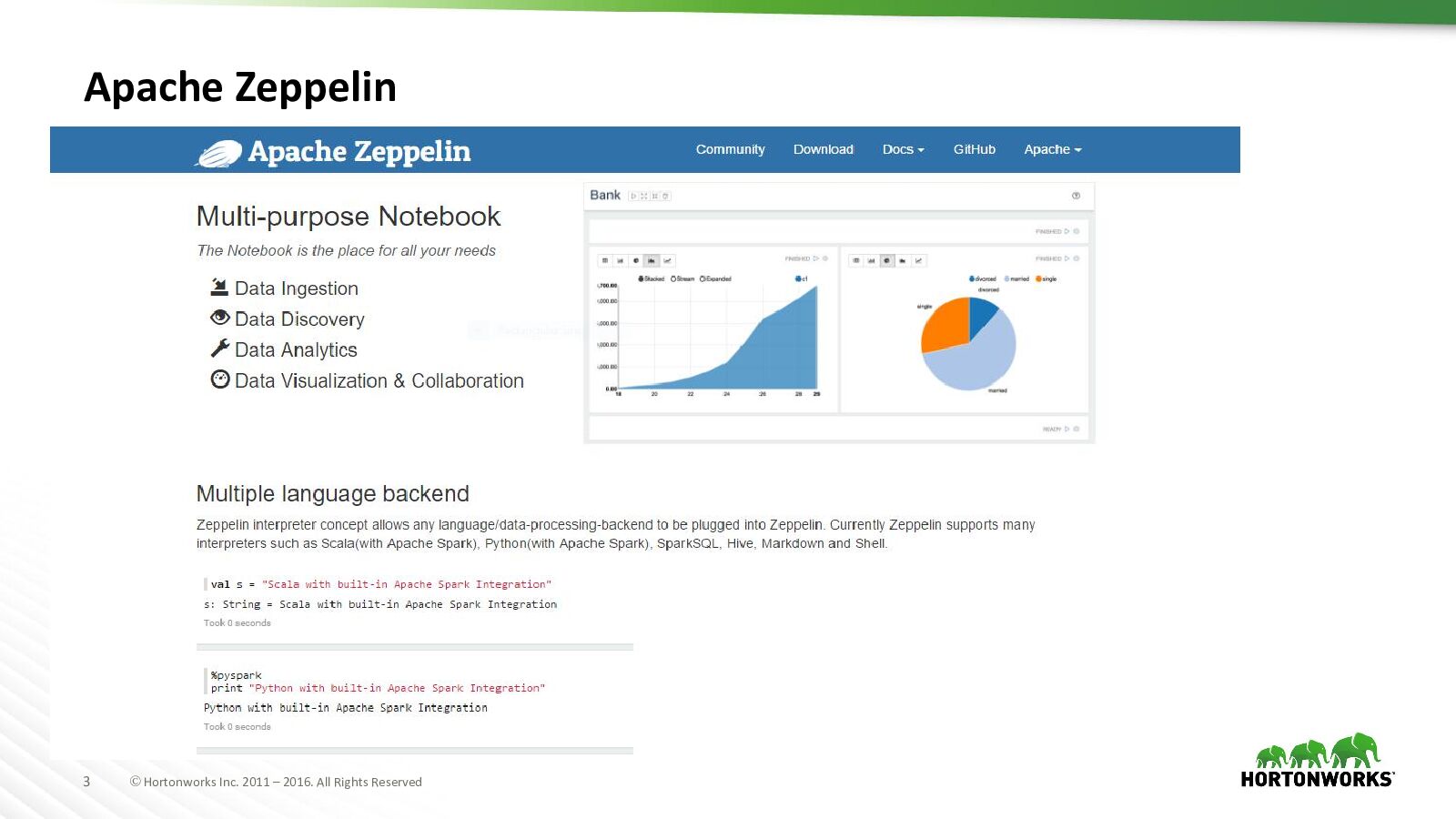This screenshot has height=819, width=1456.
Task: Expand the Docs dropdown menu
Action: 903,149
